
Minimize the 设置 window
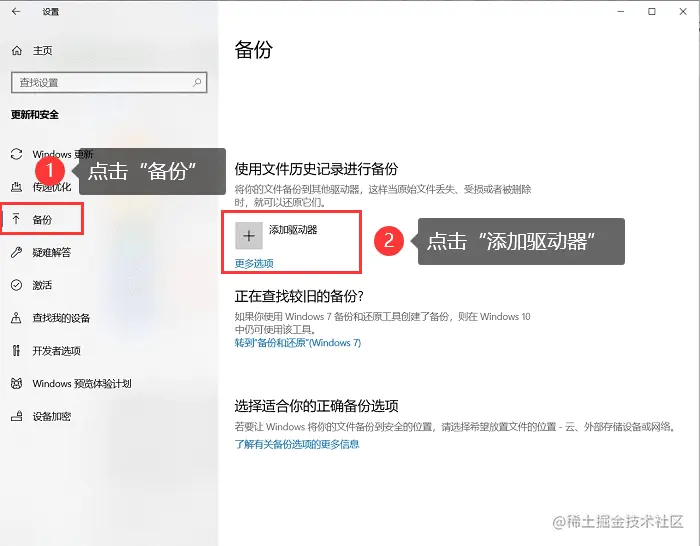point(621,12)
